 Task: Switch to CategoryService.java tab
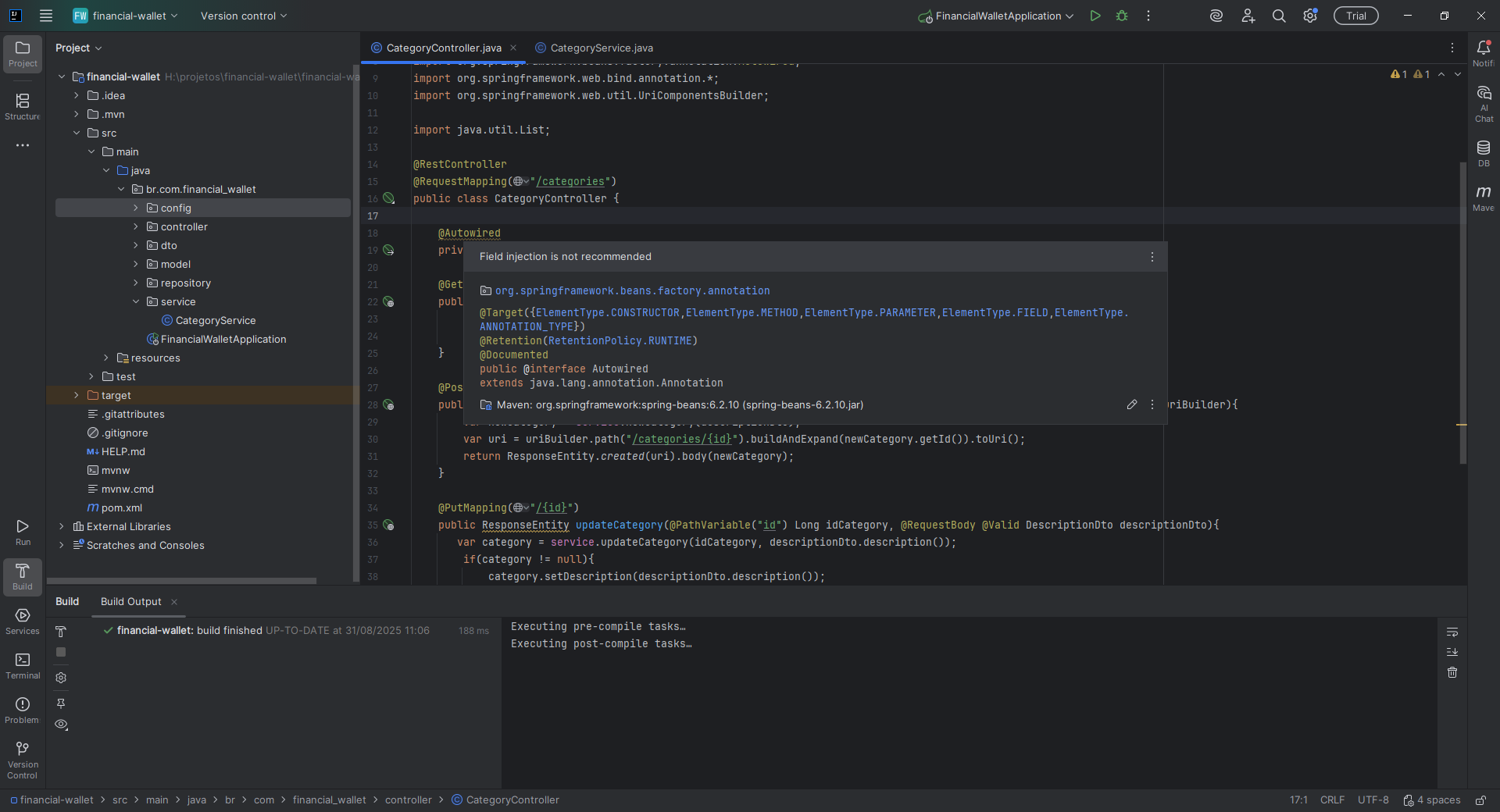tap(594, 48)
